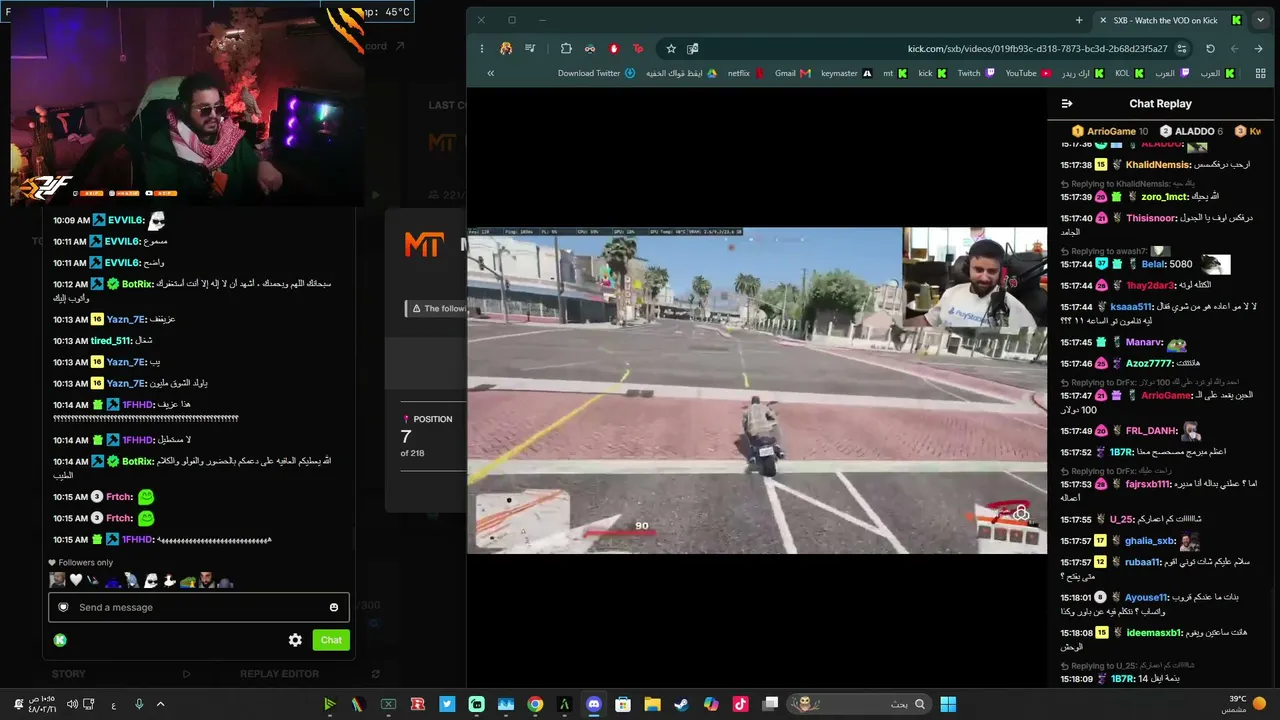Focus the Send a message field
This screenshot has height=720, width=1280.
(199, 607)
